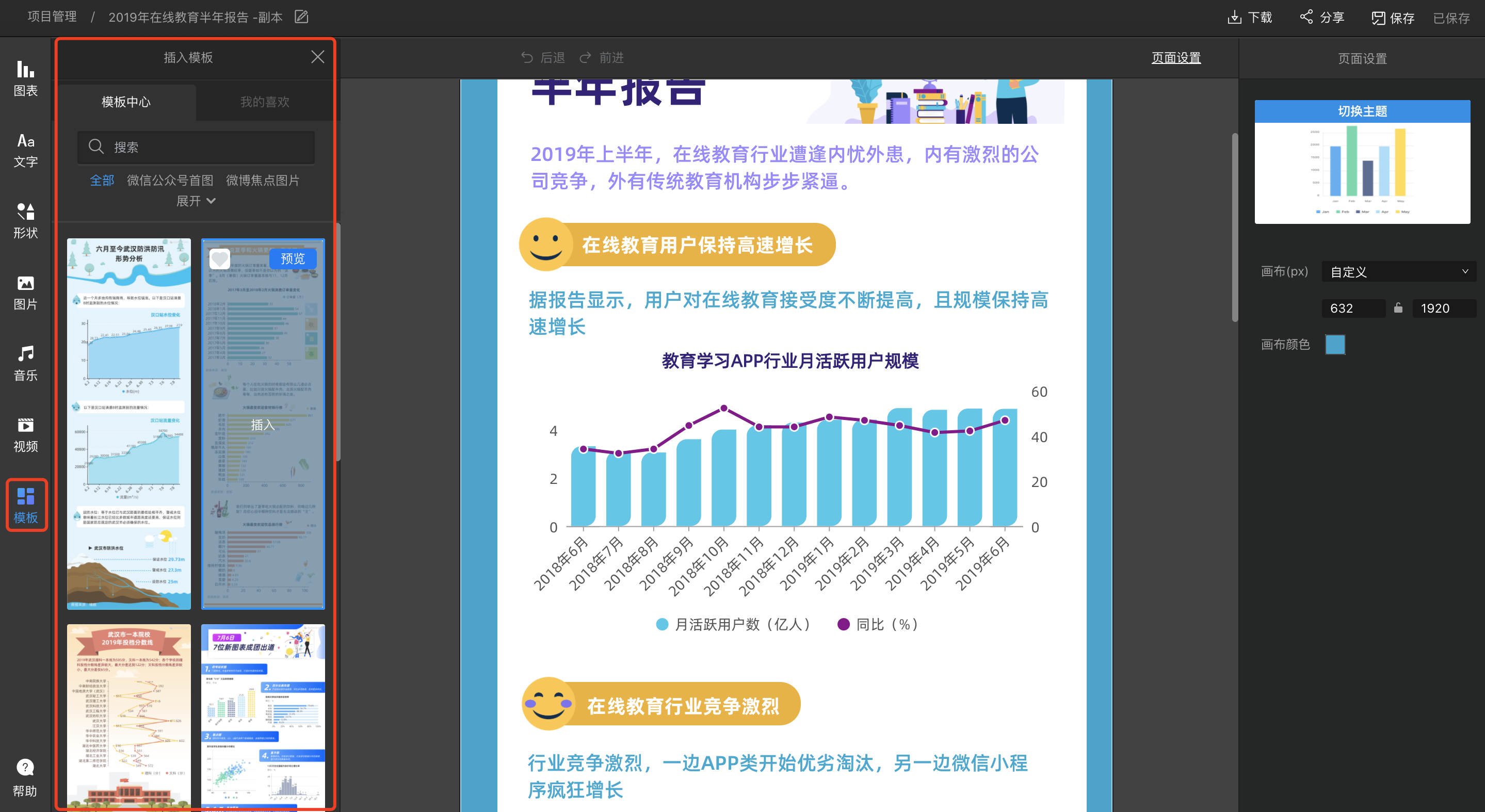
Task: Click the 分享 share button
Action: 1322,18
